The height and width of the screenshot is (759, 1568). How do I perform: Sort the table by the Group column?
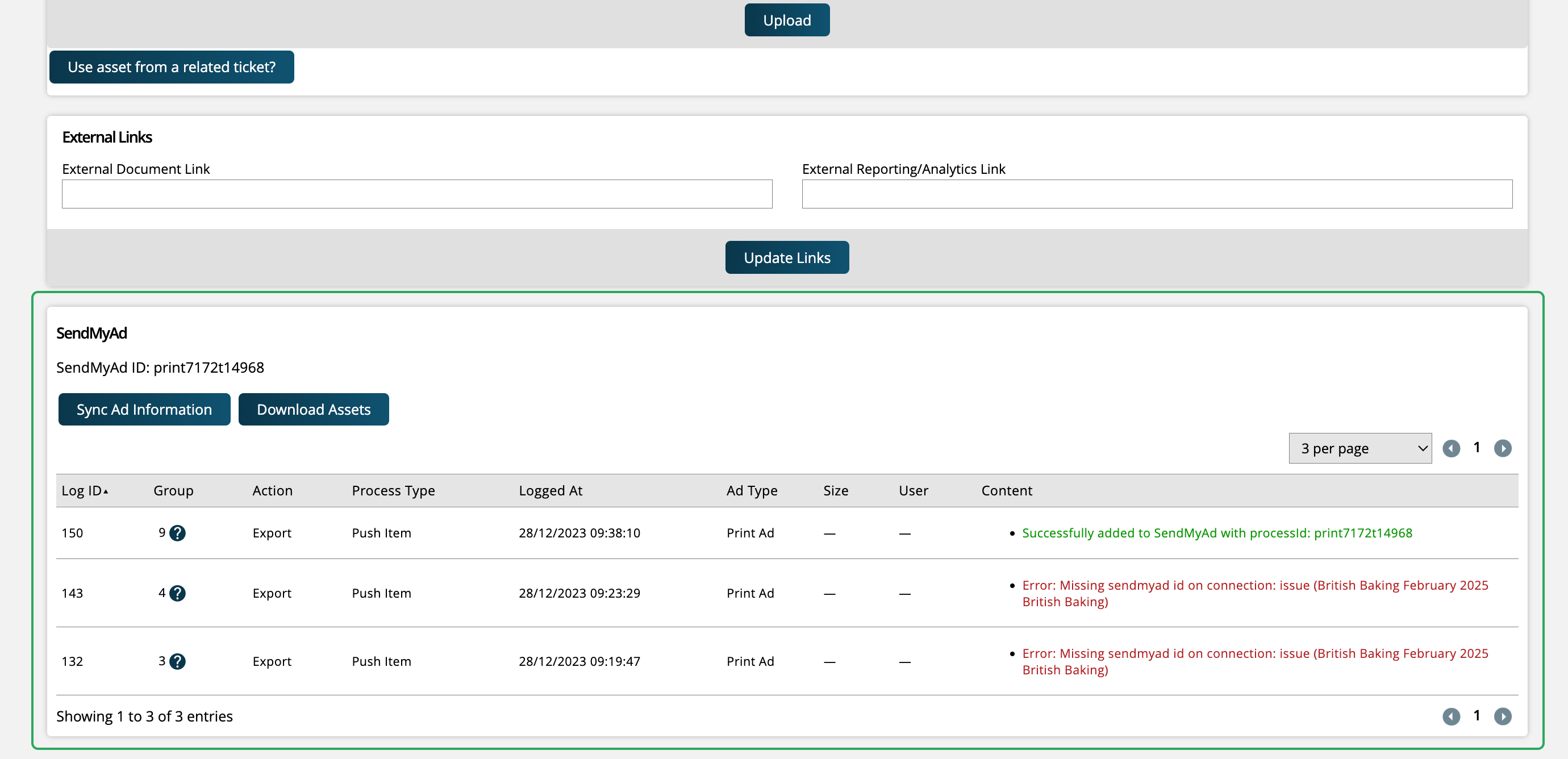[x=173, y=491]
